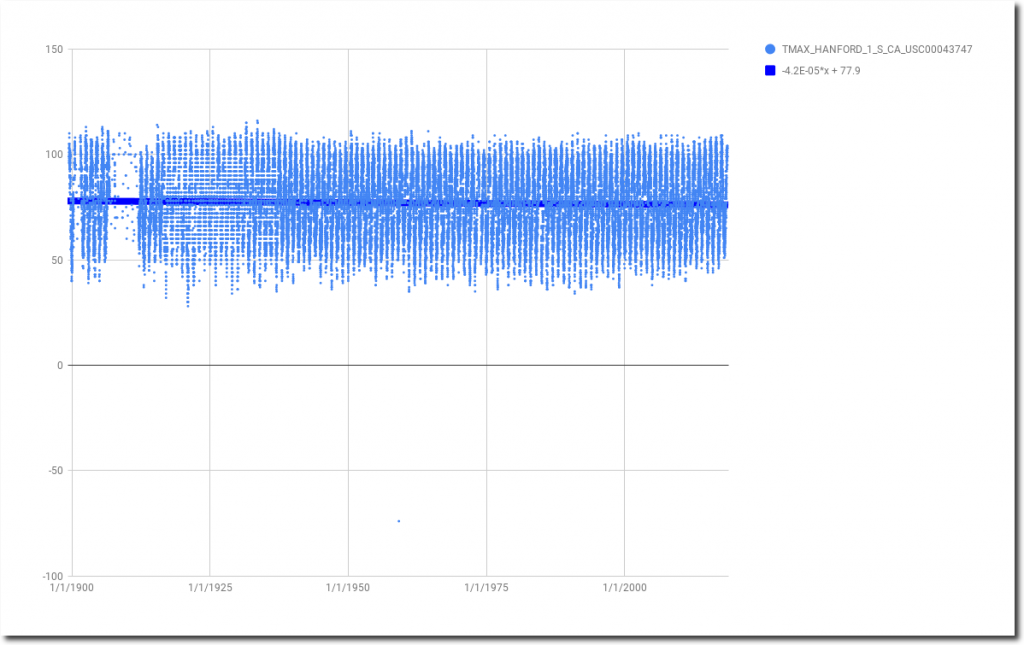Click the 1/1/1975 date label on horizontal axis
1024x645 pixels.
pos(486,588)
